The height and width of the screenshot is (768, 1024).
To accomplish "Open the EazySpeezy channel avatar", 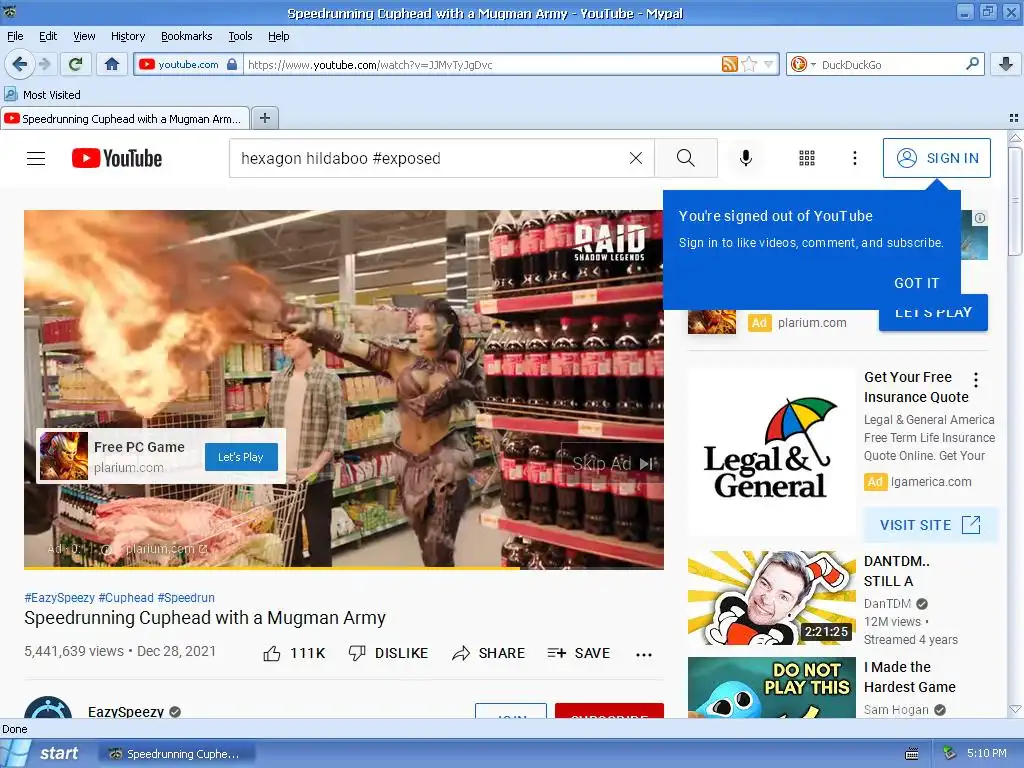I will coord(48,708).
